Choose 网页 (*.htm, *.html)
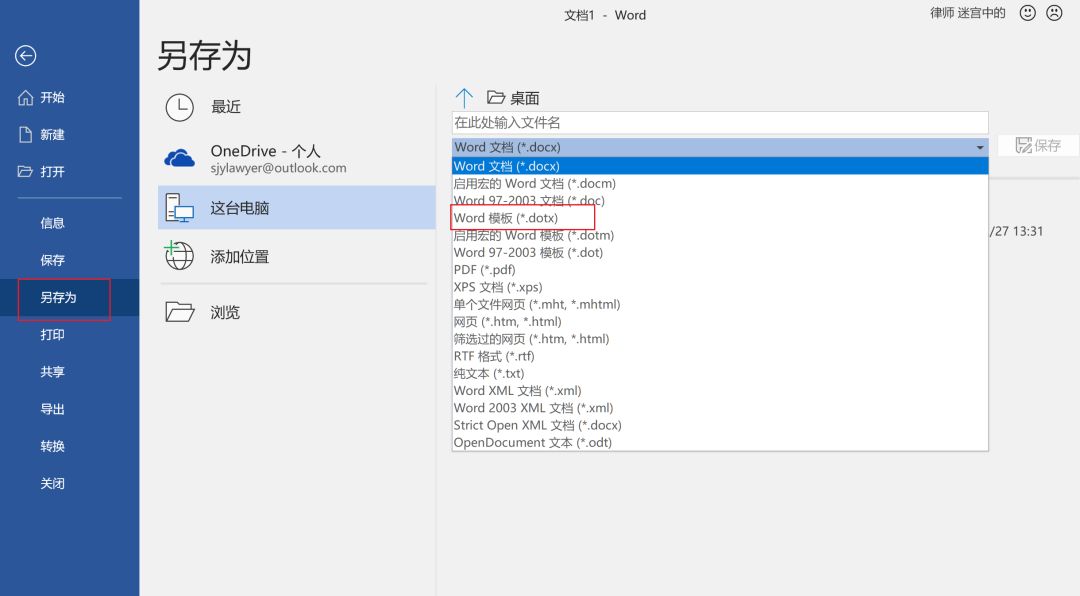The image size is (1080, 596). (x=720, y=321)
